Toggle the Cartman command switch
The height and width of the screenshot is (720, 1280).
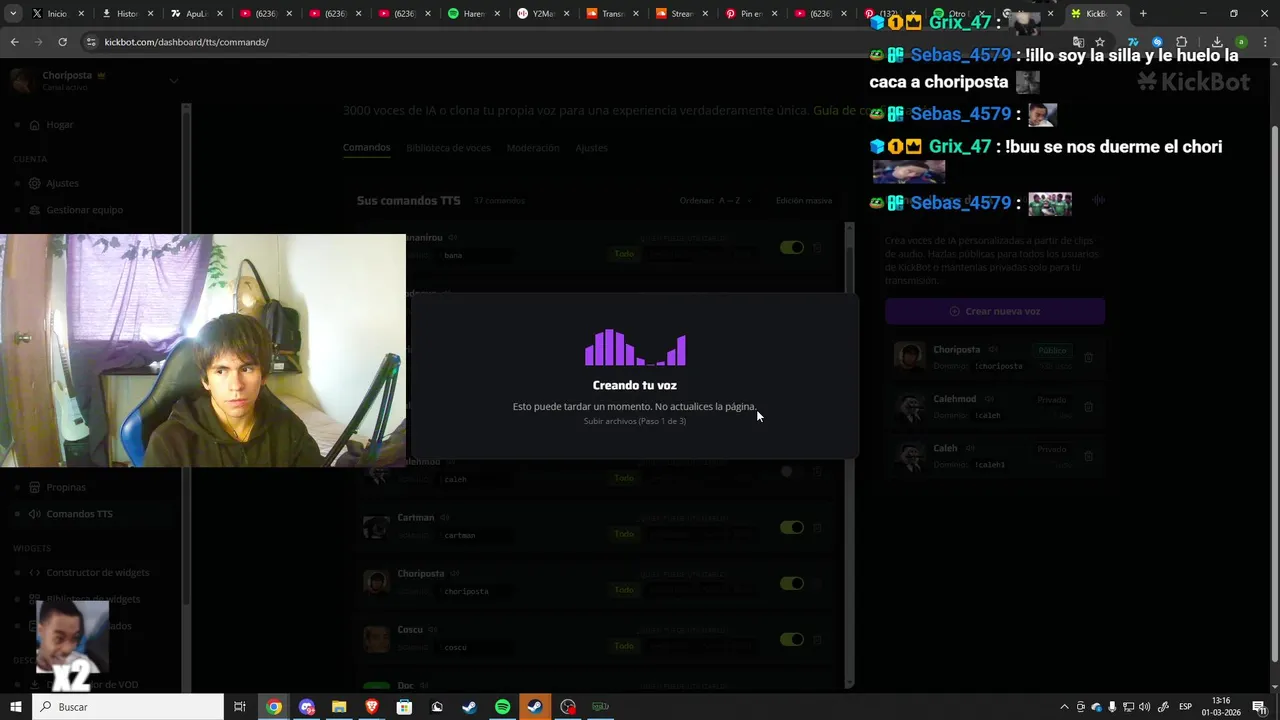792,527
